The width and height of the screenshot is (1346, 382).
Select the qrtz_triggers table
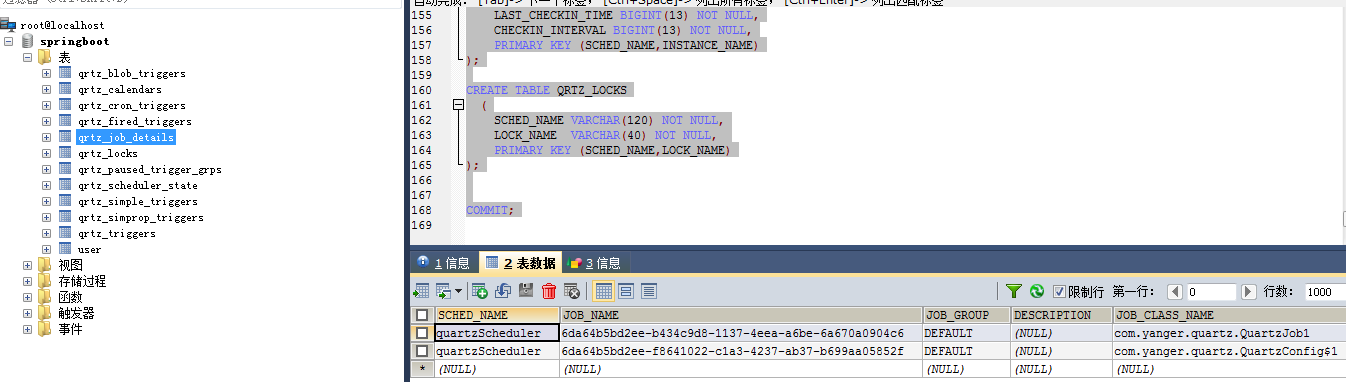(x=117, y=233)
